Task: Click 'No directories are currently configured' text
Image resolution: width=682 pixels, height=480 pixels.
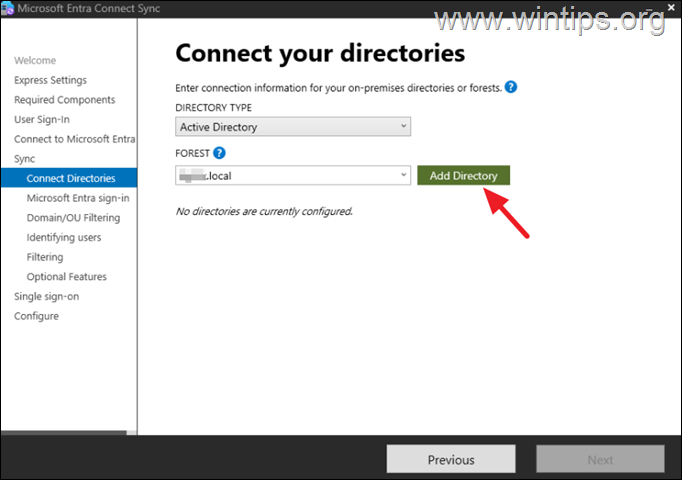Action: (x=264, y=211)
